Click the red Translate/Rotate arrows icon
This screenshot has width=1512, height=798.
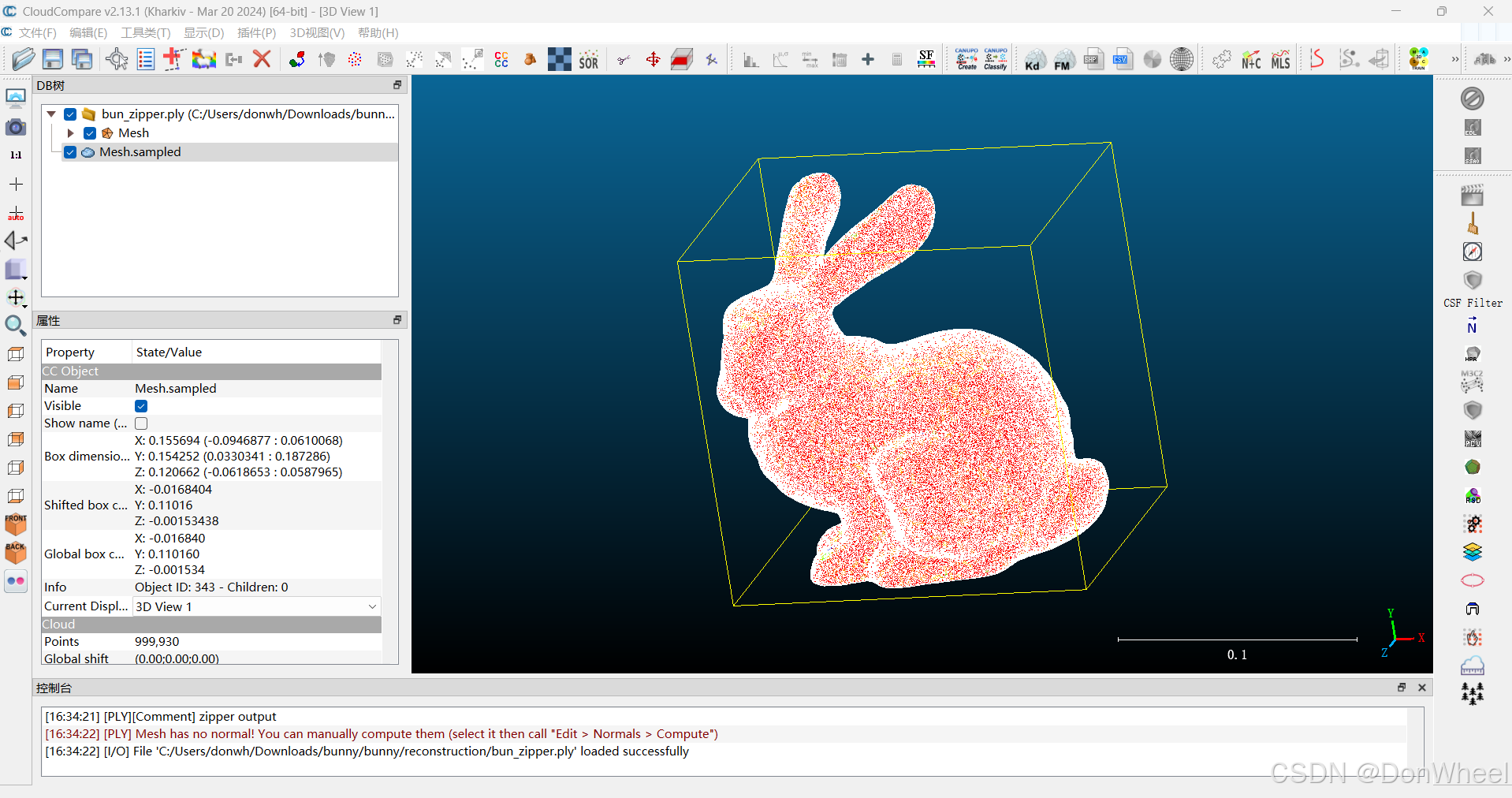(x=653, y=60)
